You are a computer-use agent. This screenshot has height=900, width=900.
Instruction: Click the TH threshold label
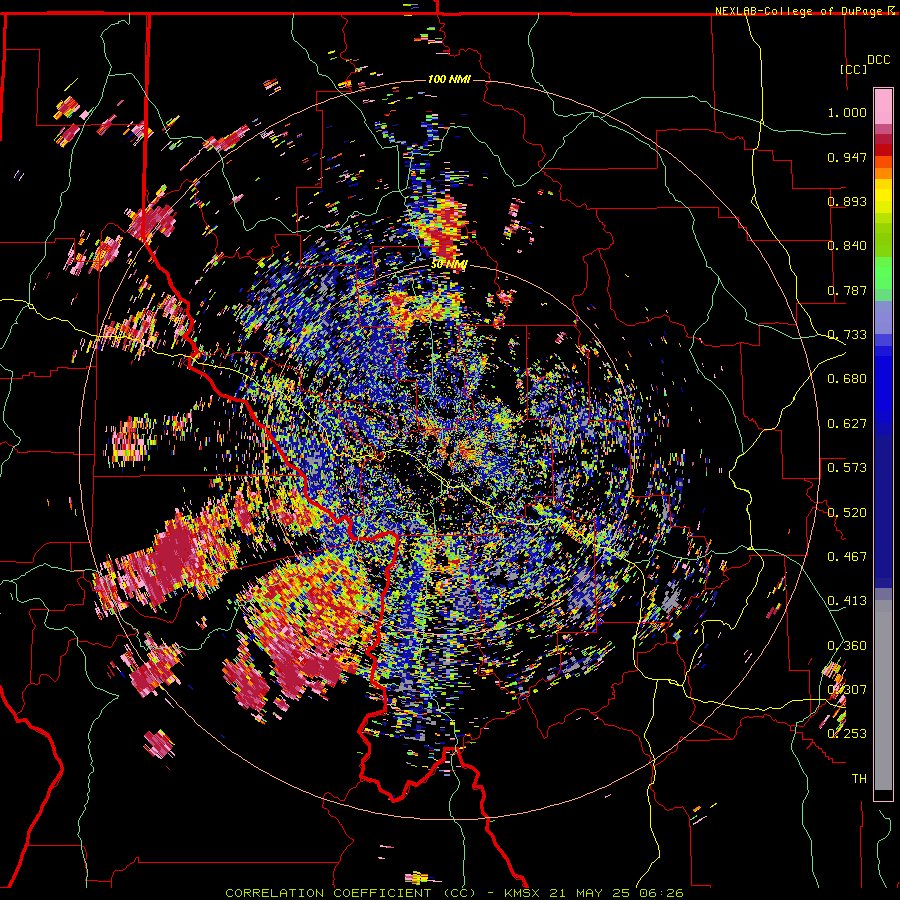point(859,779)
